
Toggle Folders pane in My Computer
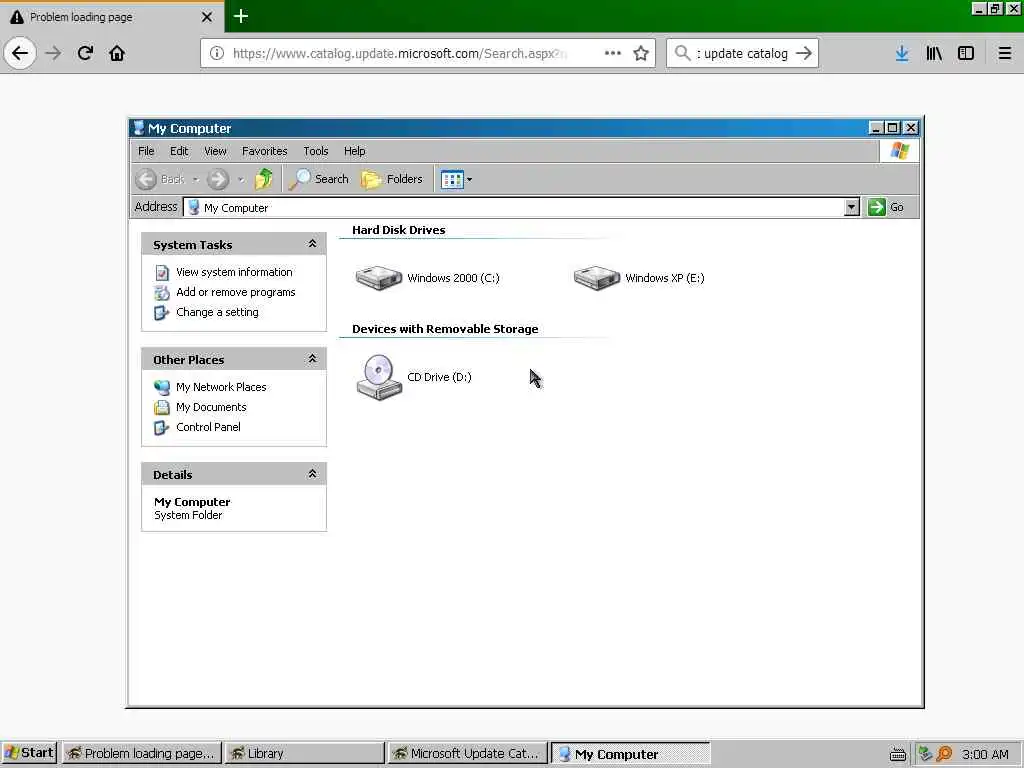point(392,178)
